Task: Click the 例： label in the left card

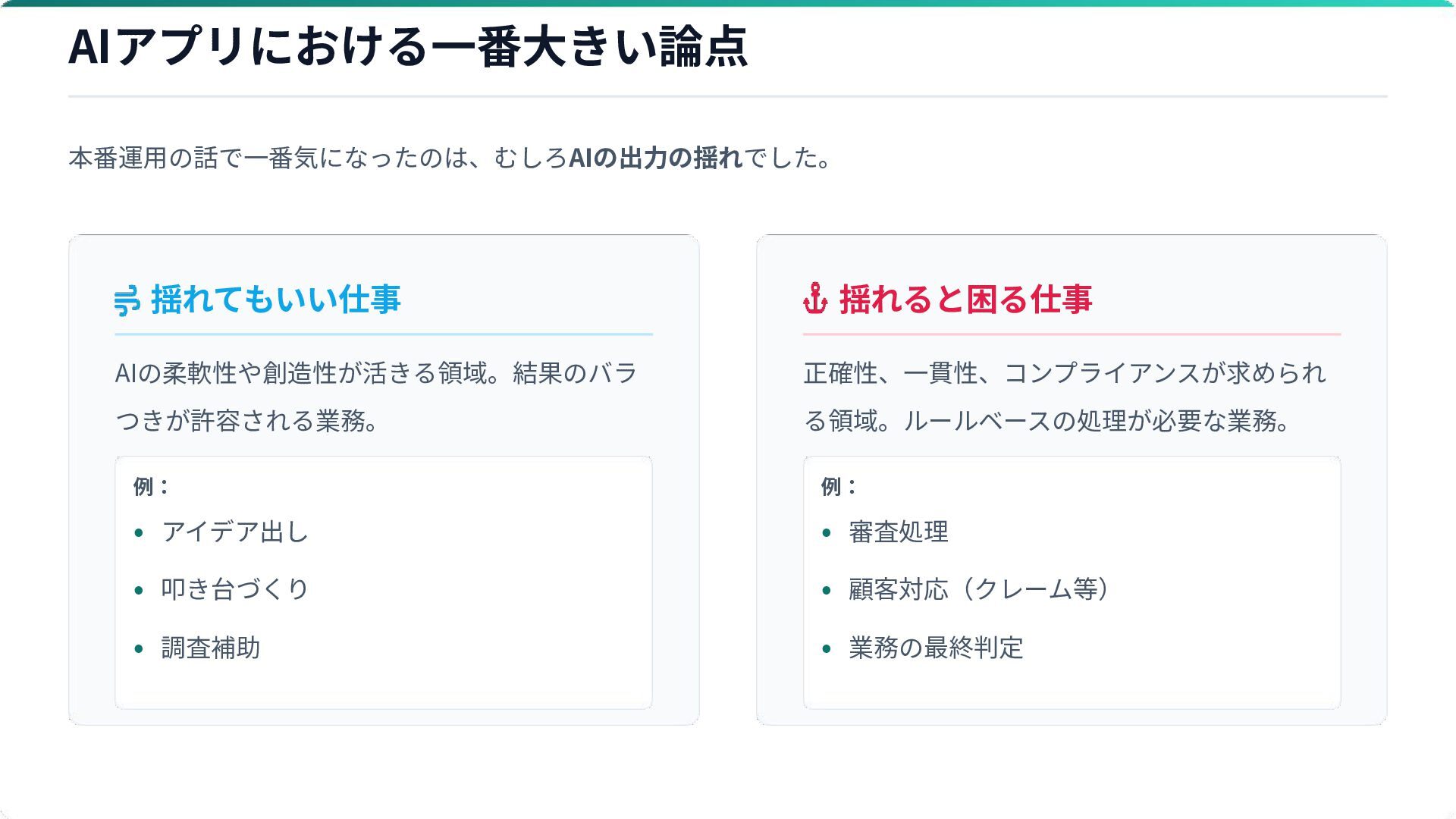Action: 150,487
